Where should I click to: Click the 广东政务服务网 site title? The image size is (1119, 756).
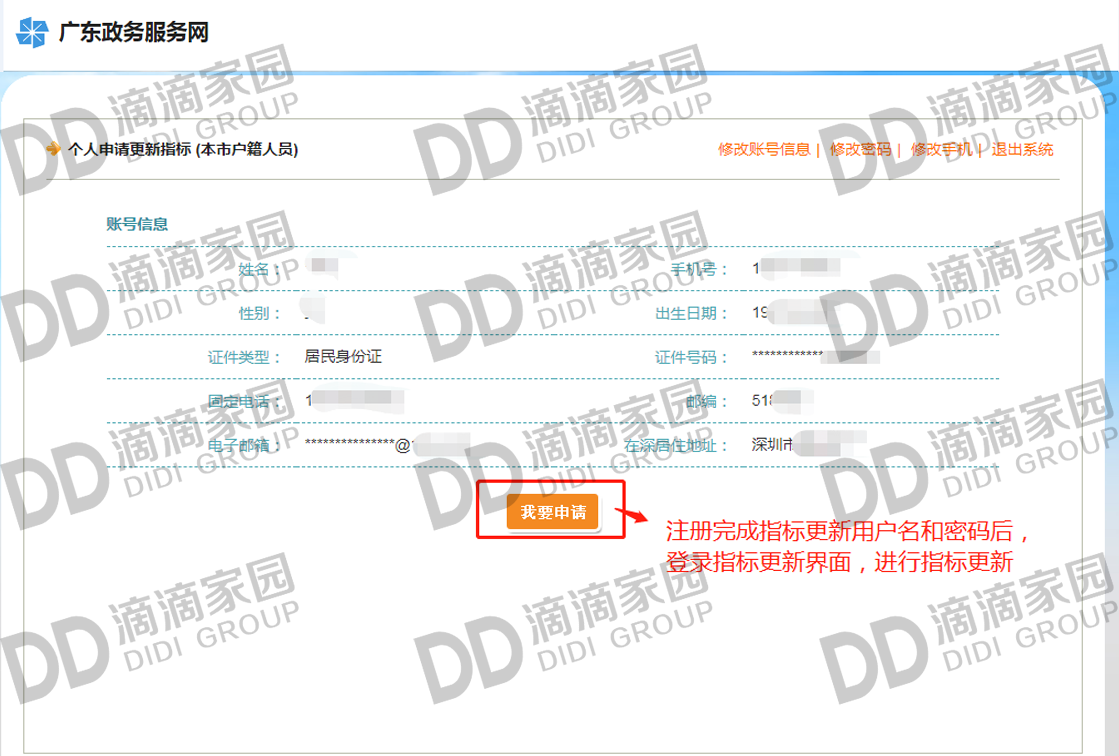click(x=133, y=32)
